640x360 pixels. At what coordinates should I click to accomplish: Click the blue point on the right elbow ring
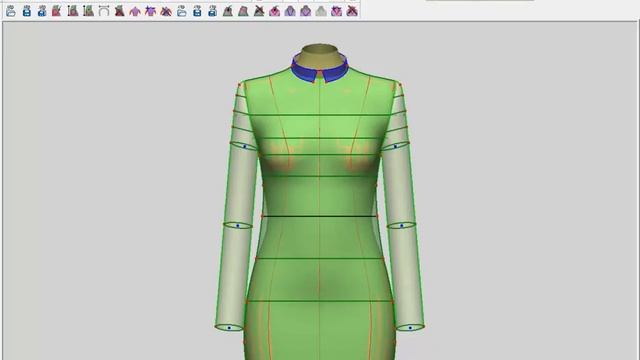(x=402, y=226)
